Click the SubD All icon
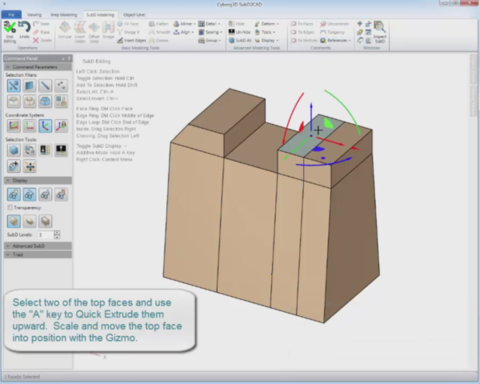This screenshot has width=480, height=384. (x=240, y=40)
